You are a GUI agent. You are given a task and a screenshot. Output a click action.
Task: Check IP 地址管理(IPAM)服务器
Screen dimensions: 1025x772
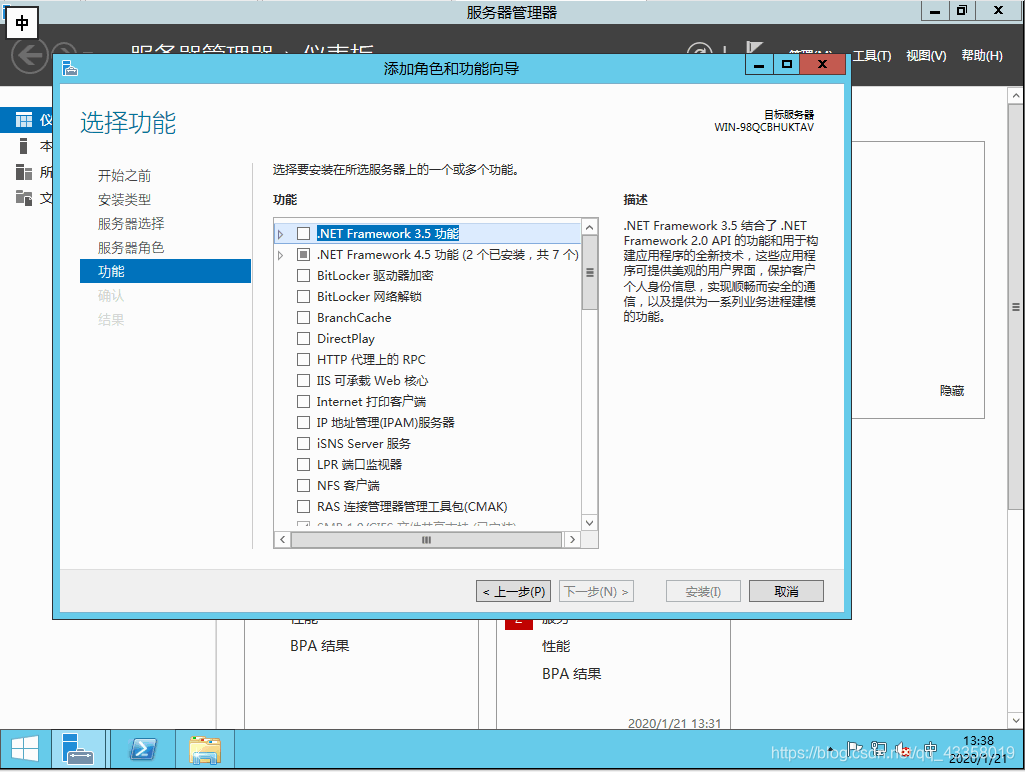point(303,422)
